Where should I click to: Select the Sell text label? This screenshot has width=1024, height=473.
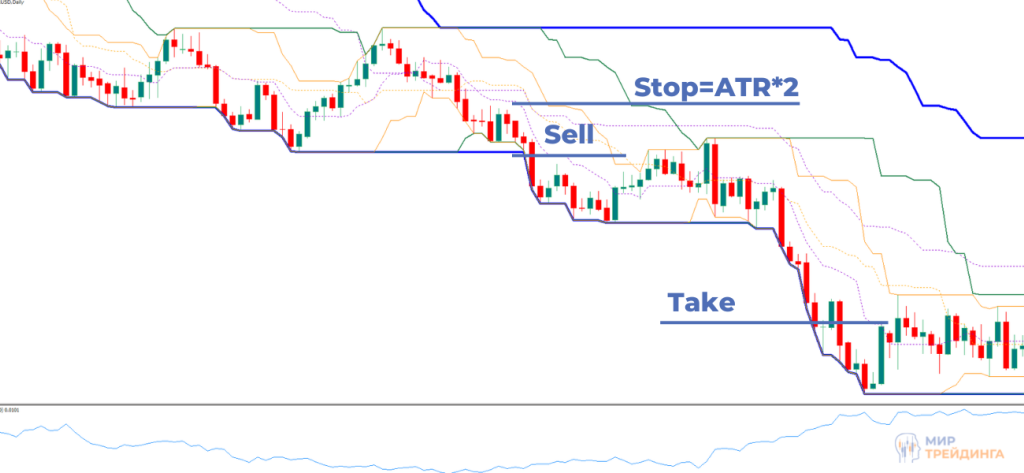coord(568,135)
